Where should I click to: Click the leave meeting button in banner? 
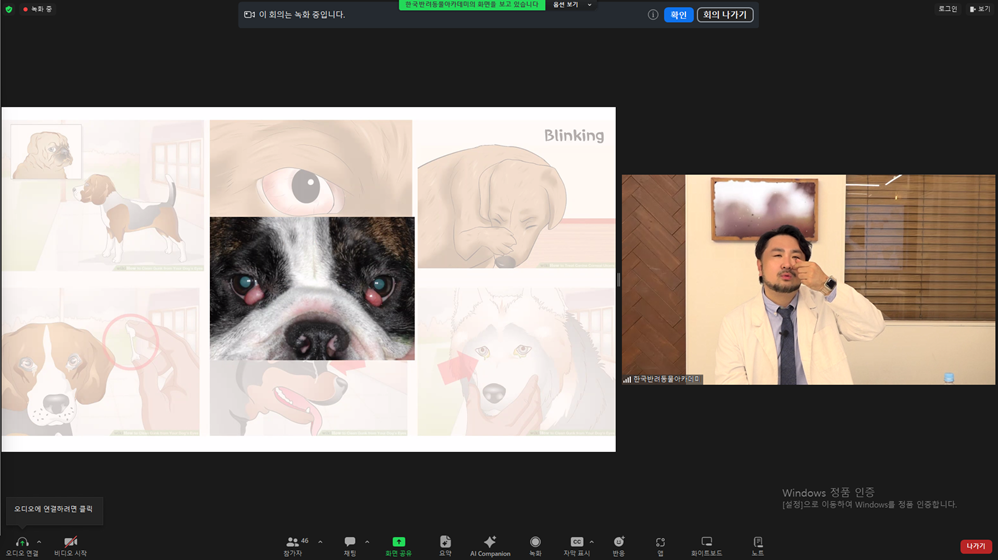pyautogui.click(x=725, y=15)
